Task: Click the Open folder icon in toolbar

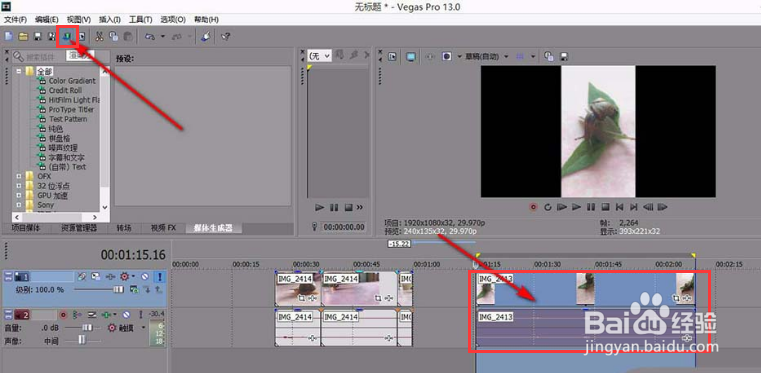Action: point(22,36)
